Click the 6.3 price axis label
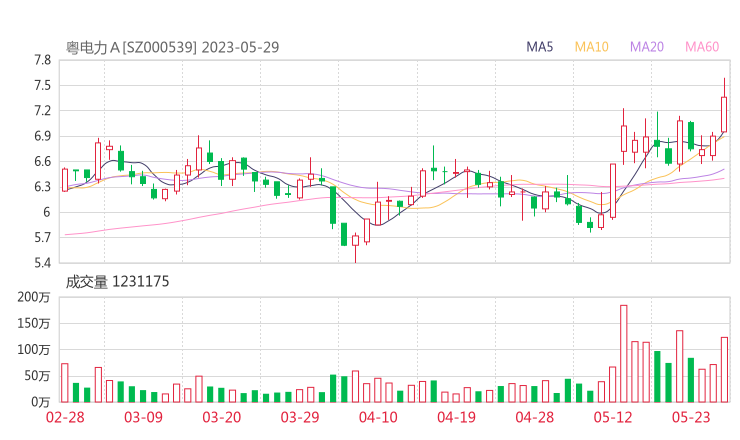 coord(42,187)
